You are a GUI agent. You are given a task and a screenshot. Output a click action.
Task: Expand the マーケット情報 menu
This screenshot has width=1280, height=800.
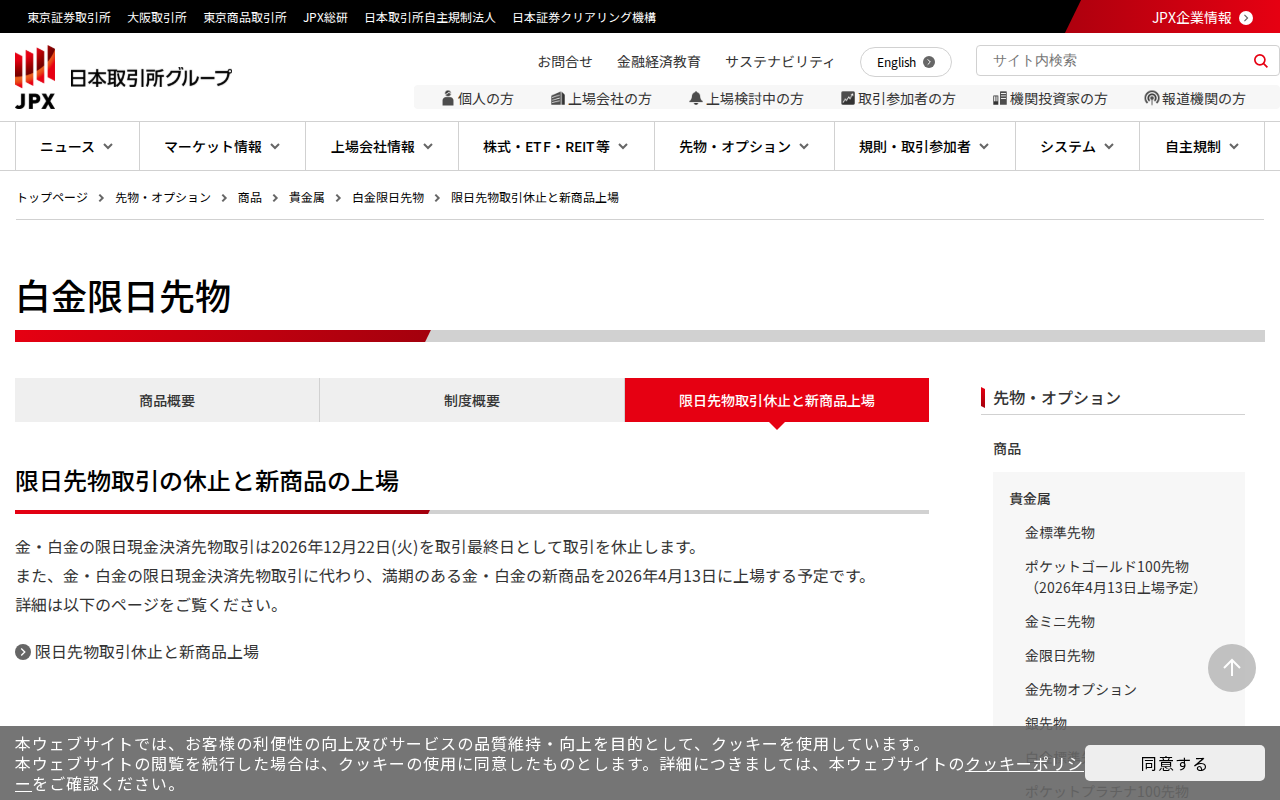click(222, 146)
